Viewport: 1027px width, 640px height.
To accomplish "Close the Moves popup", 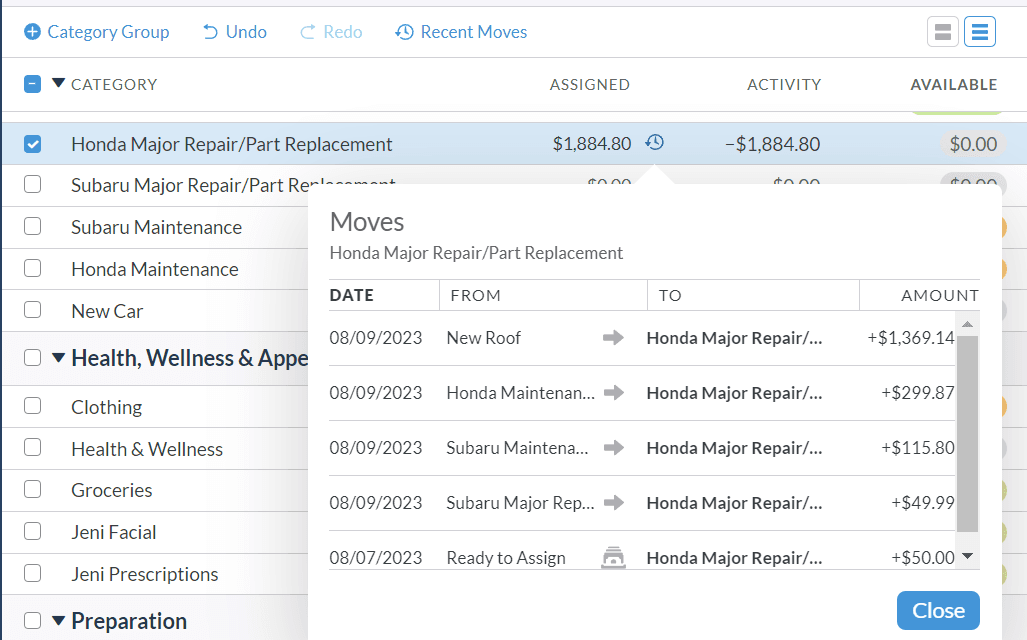I will tap(938, 611).
